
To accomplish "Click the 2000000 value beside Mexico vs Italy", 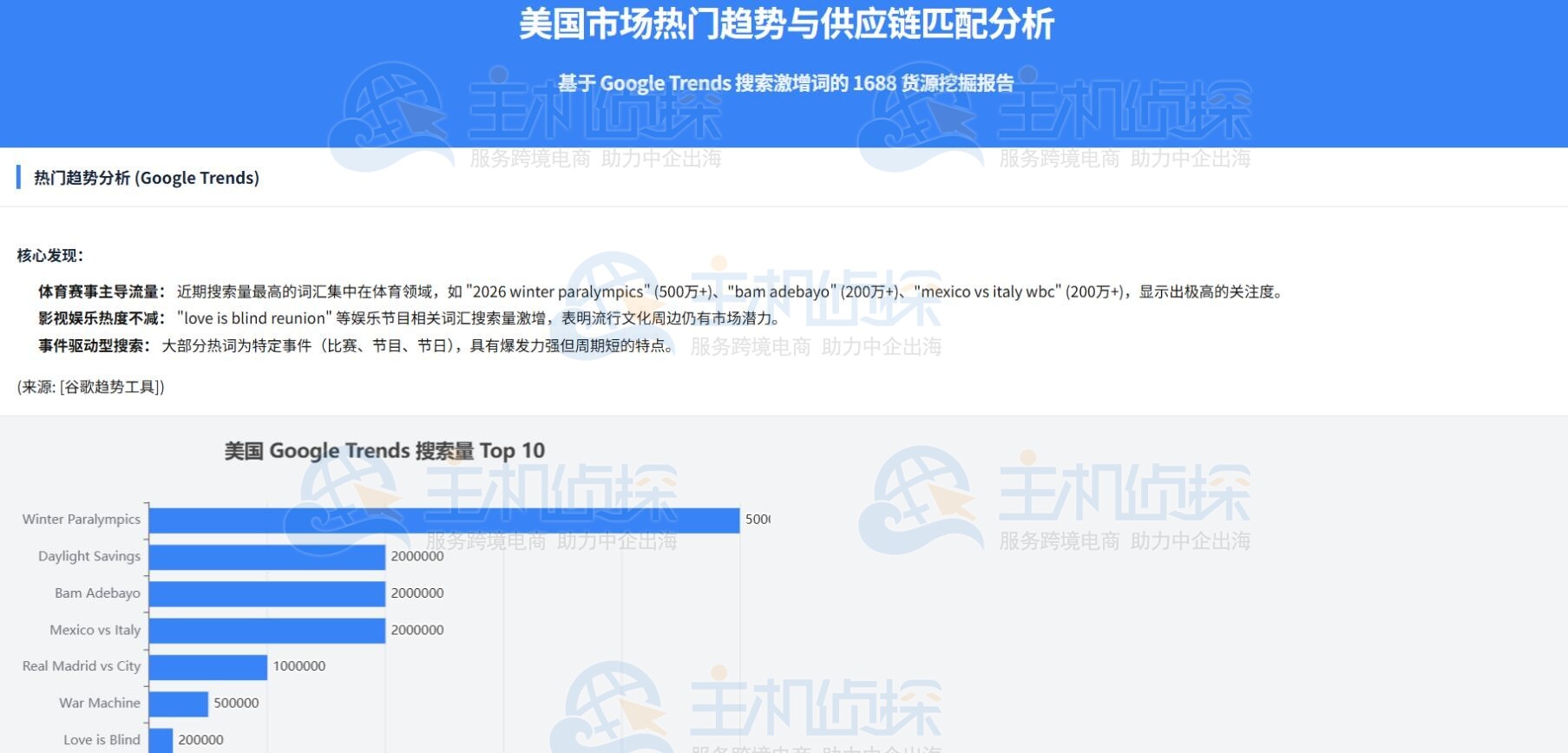I will coord(417,631).
